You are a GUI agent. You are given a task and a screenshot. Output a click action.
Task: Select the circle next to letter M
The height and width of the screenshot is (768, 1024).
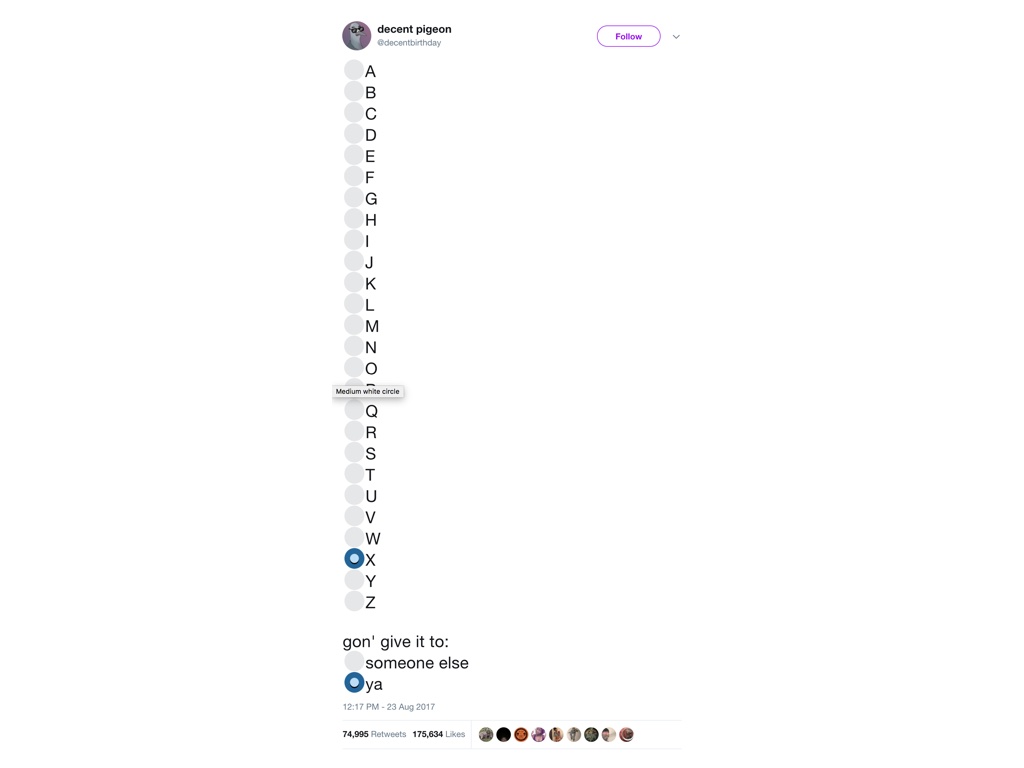point(354,325)
